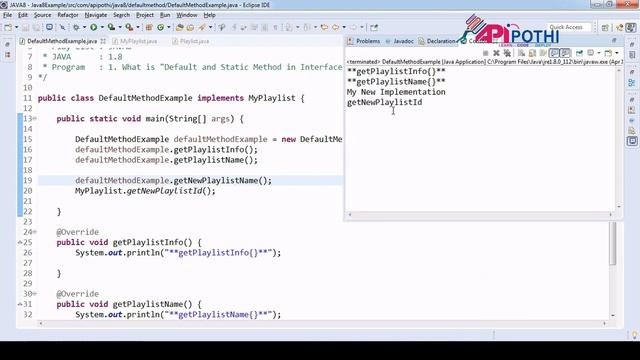This screenshot has width=640, height=360.
Task: Switch to the Declaration view tab
Action: click(437, 41)
